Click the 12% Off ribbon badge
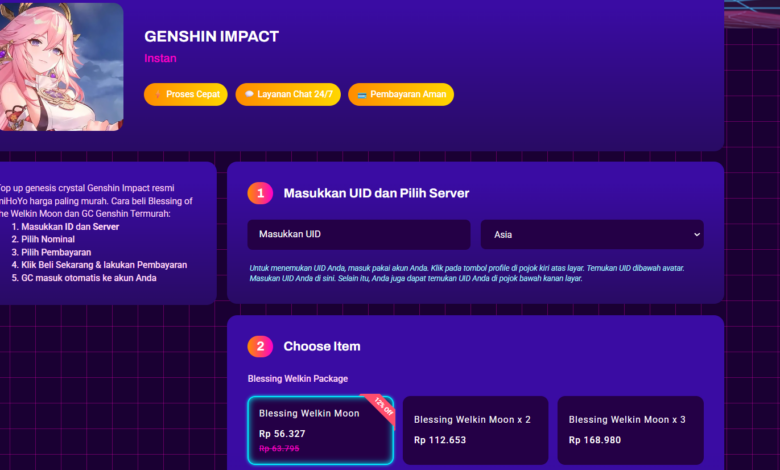780x470 pixels. point(382,406)
